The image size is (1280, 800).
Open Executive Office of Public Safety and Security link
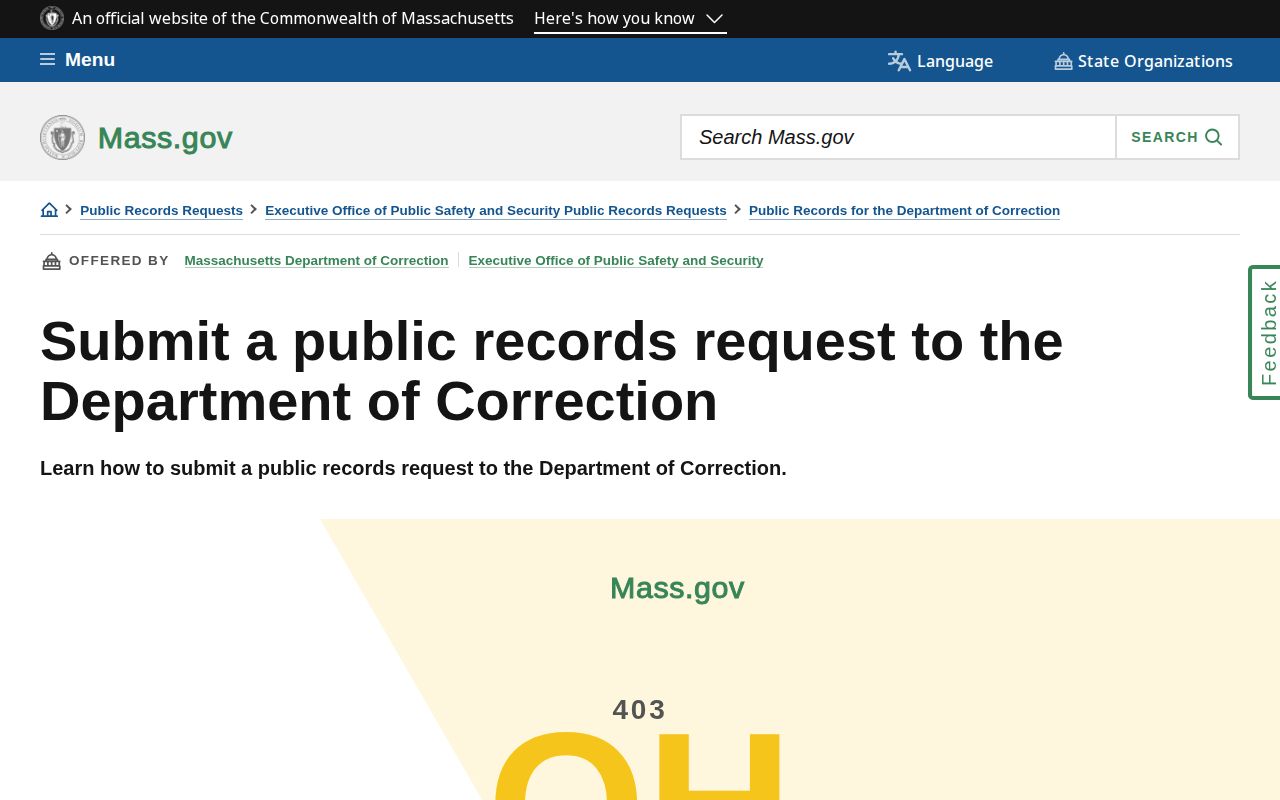[616, 261]
